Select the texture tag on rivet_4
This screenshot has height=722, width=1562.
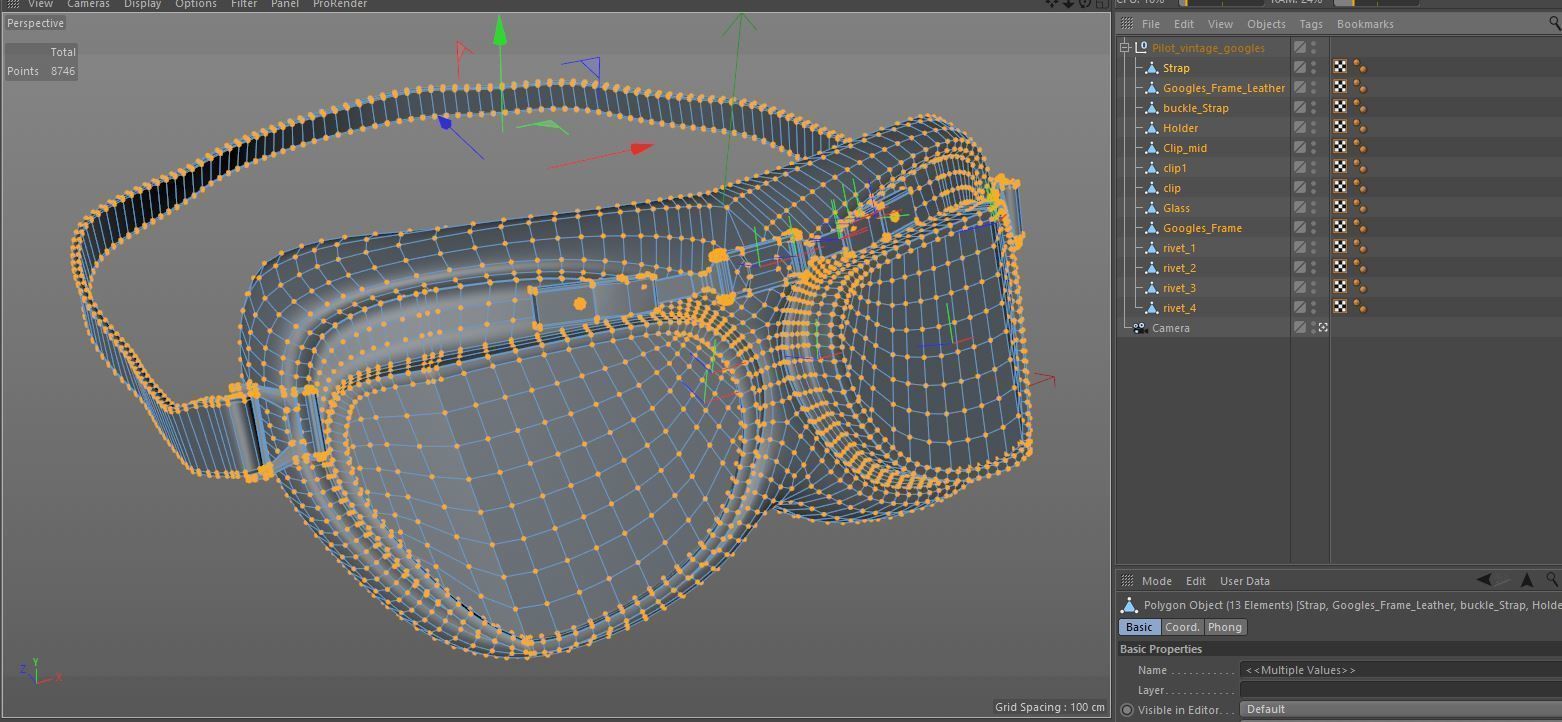point(1340,307)
